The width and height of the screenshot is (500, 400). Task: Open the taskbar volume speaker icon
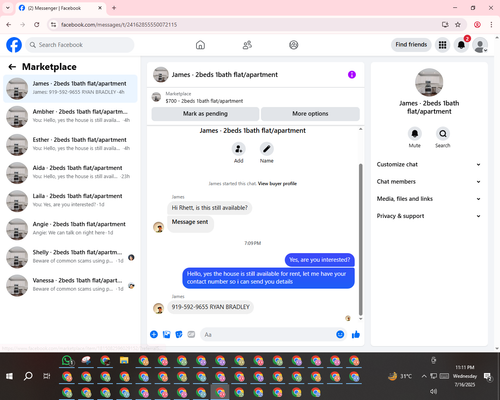coord(433,391)
